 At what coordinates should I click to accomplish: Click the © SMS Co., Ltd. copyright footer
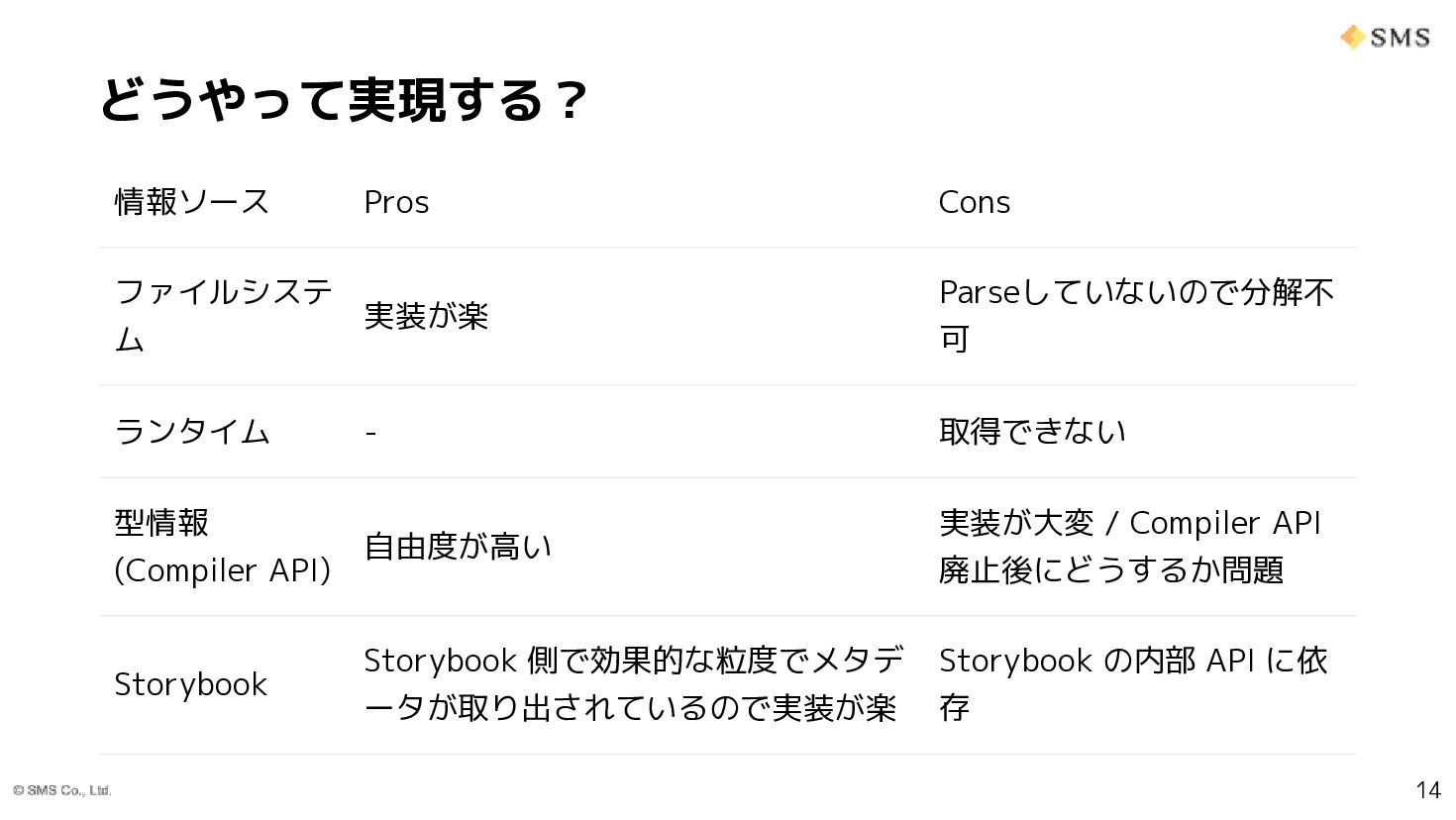(x=62, y=790)
